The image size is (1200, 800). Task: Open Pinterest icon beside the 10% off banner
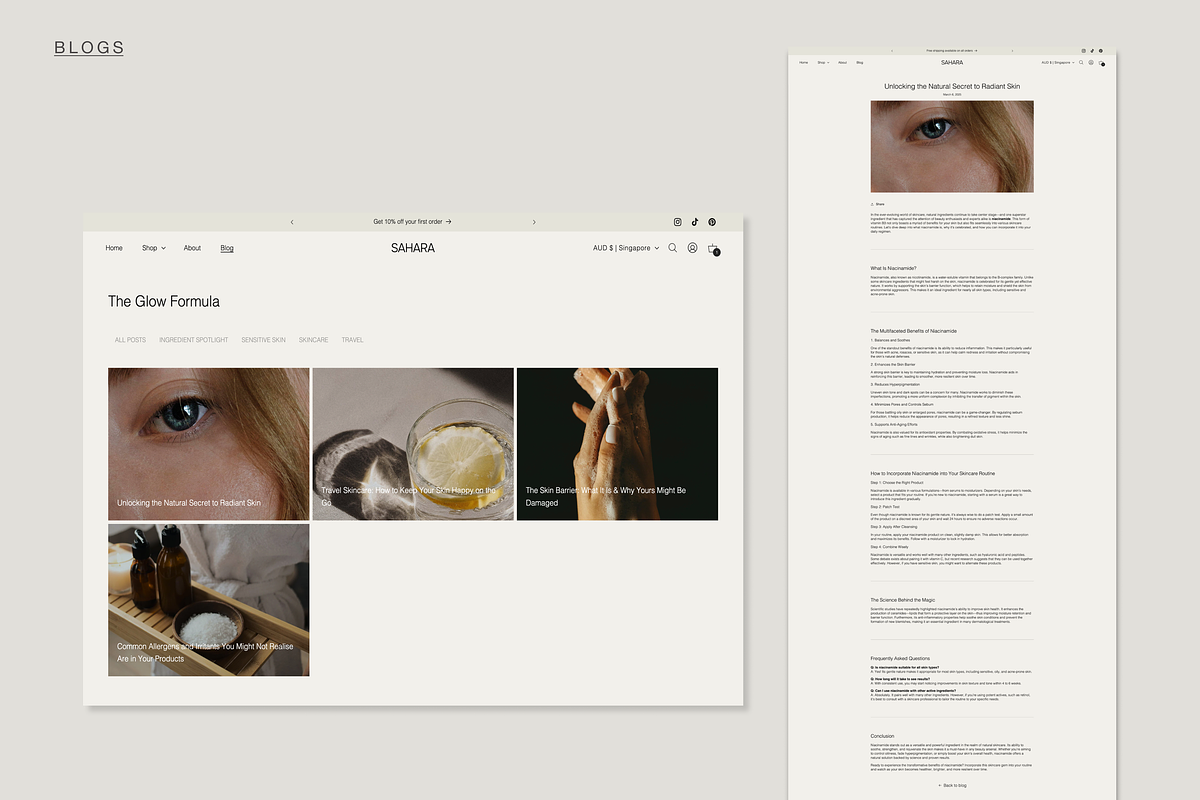(712, 222)
